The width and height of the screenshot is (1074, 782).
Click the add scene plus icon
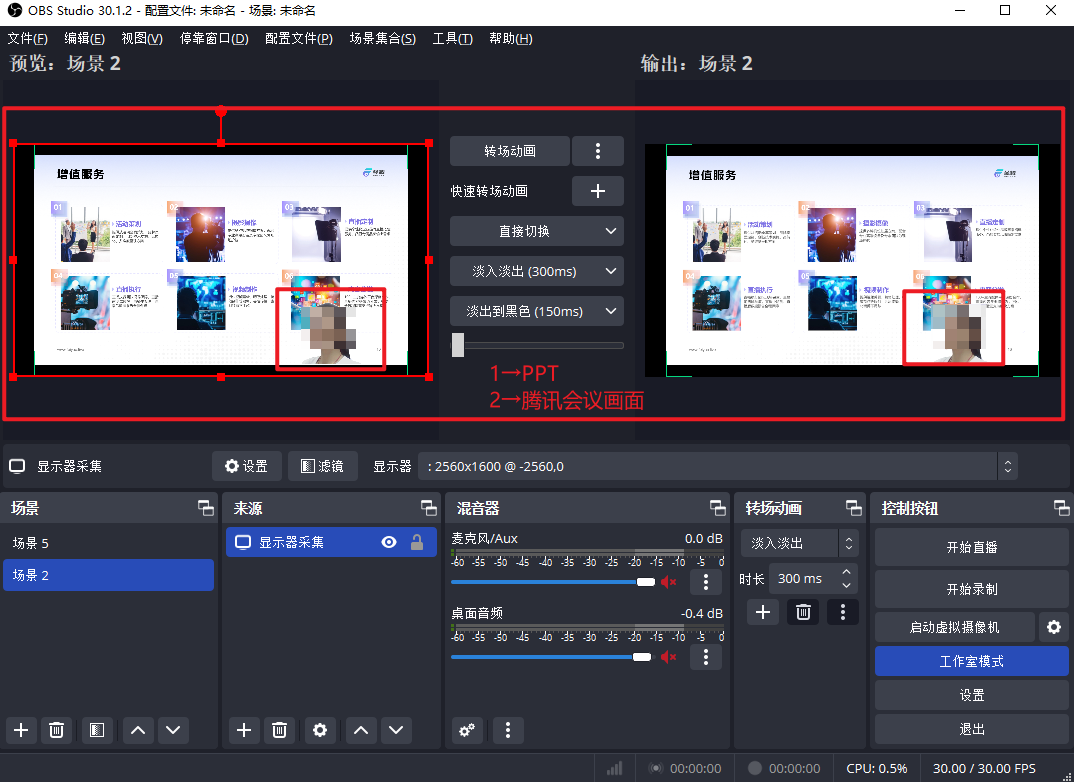pyautogui.click(x=22, y=730)
